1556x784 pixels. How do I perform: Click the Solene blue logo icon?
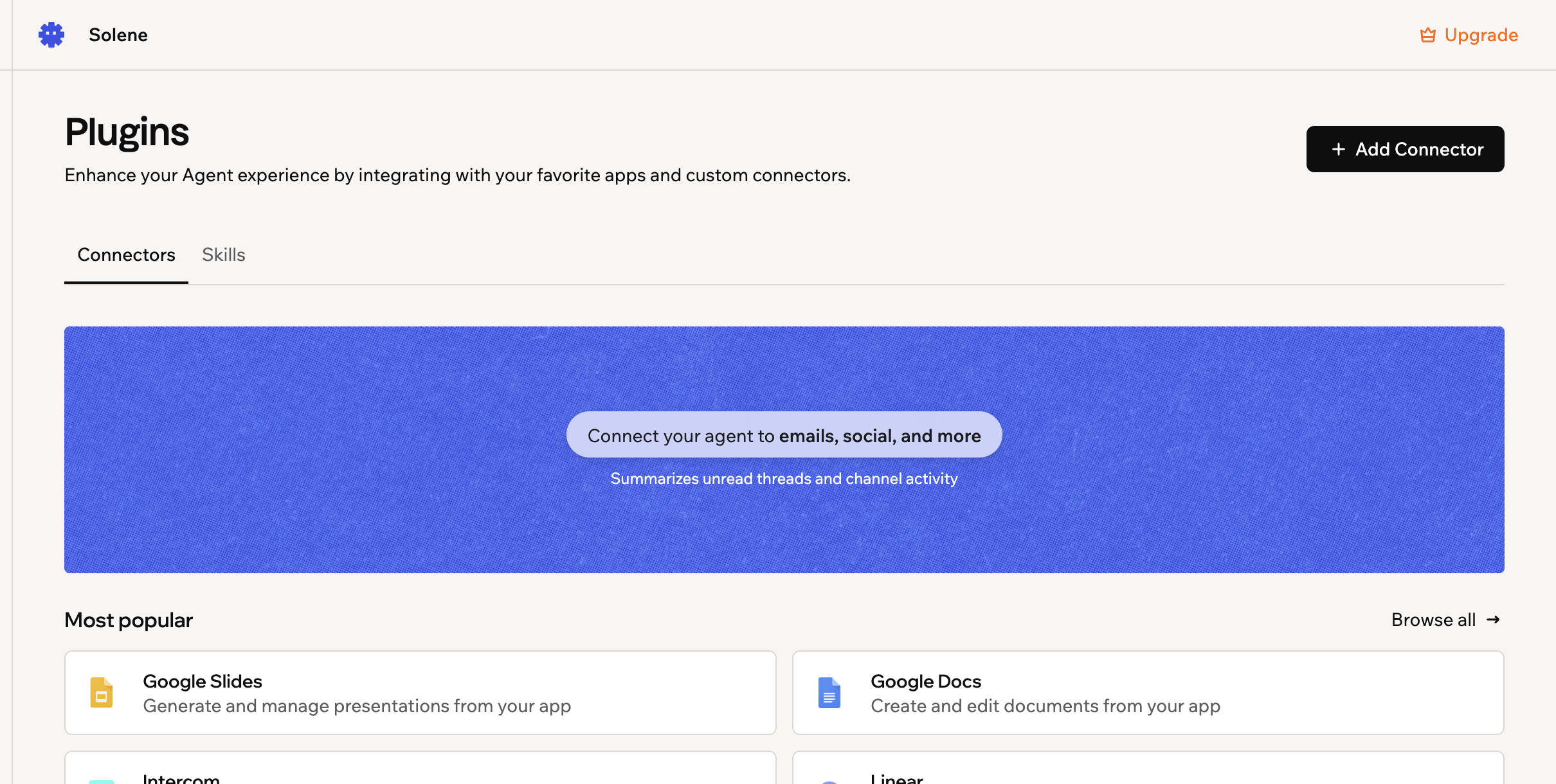(51, 35)
